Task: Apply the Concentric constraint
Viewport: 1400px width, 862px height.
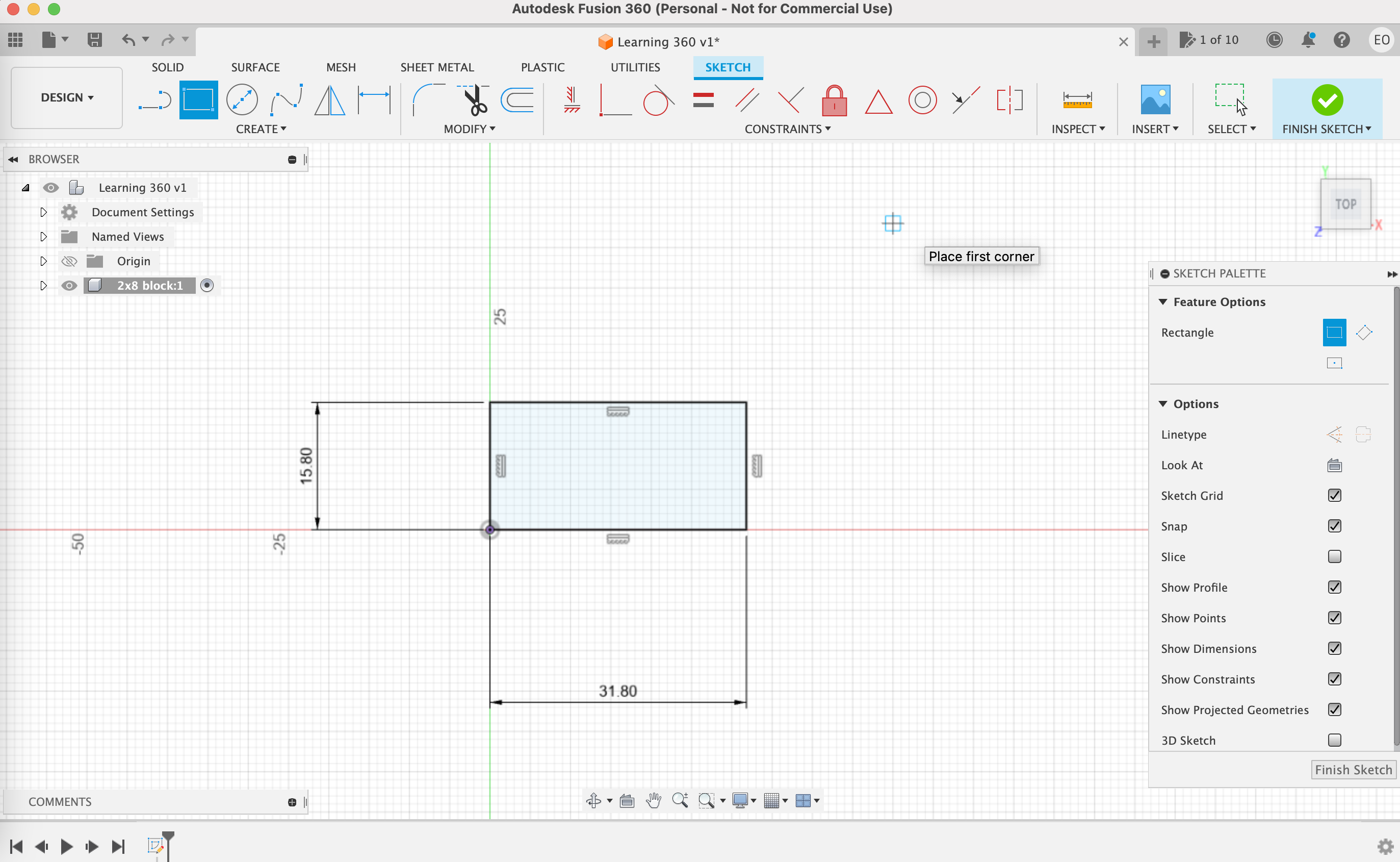Action: (x=922, y=100)
